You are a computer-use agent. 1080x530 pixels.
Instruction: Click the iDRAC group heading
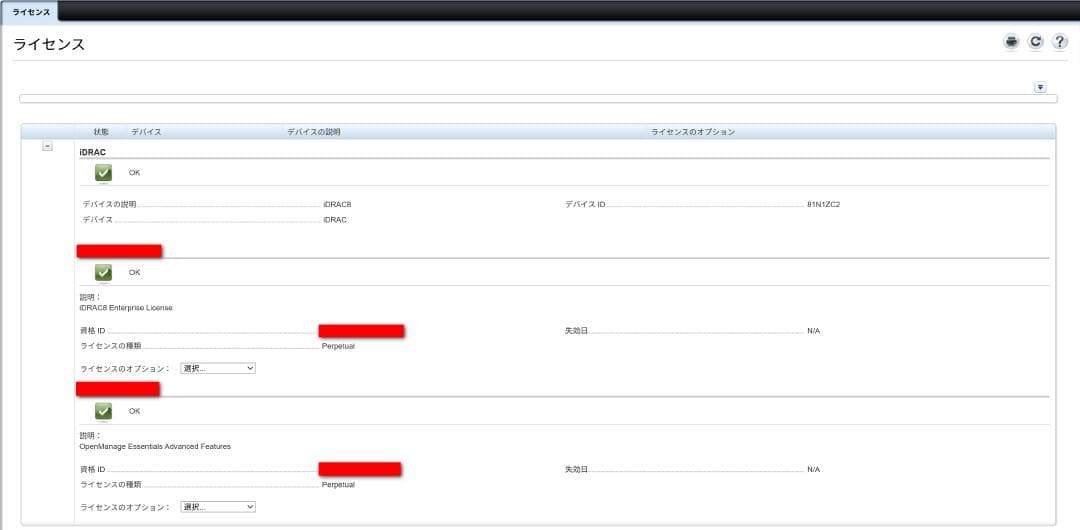(92, 152)
